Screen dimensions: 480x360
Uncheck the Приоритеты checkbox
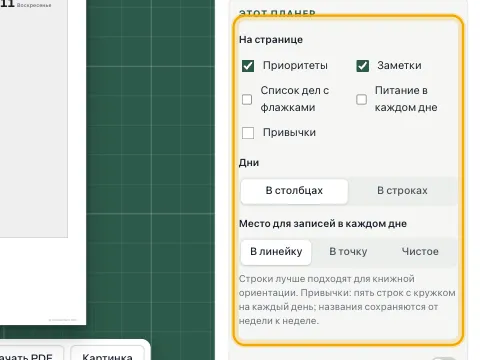coord(248,66)
